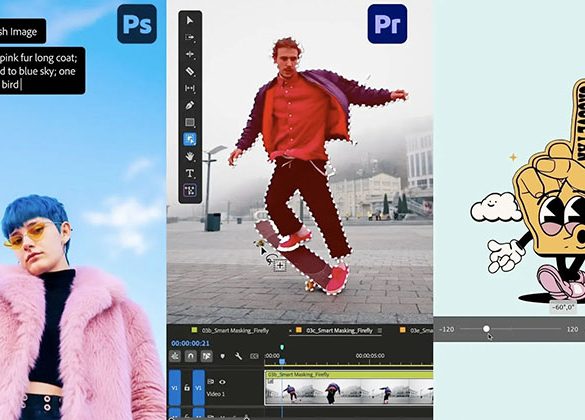Click the captions track options icon
This screenshot has height=420, width=585.
tap(254, 356)
